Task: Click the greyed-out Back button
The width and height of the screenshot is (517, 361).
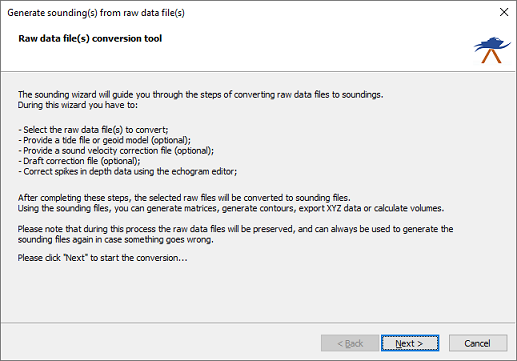Action: 350,343
